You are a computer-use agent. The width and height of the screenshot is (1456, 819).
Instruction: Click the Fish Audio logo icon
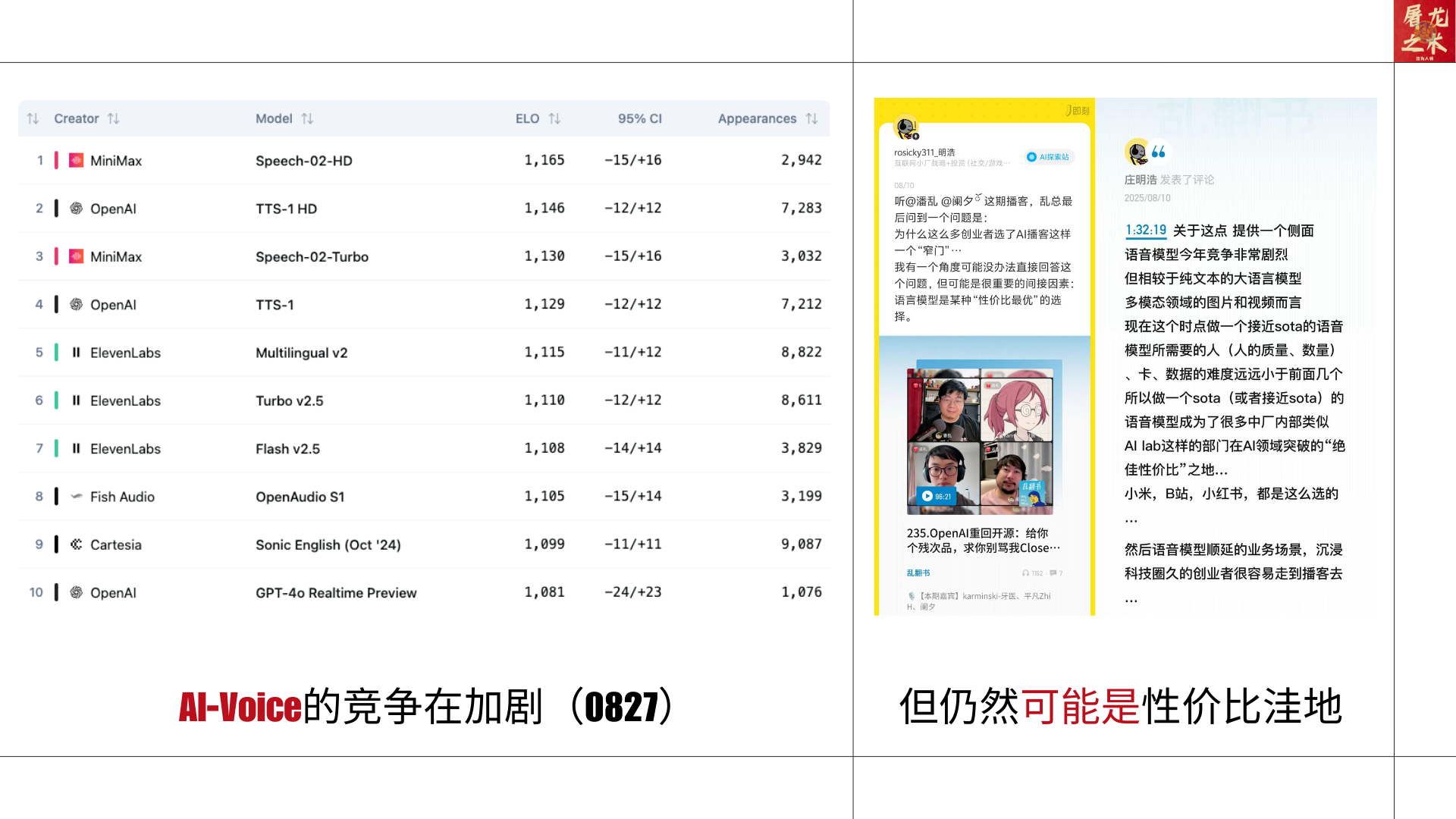coord(77,497)
